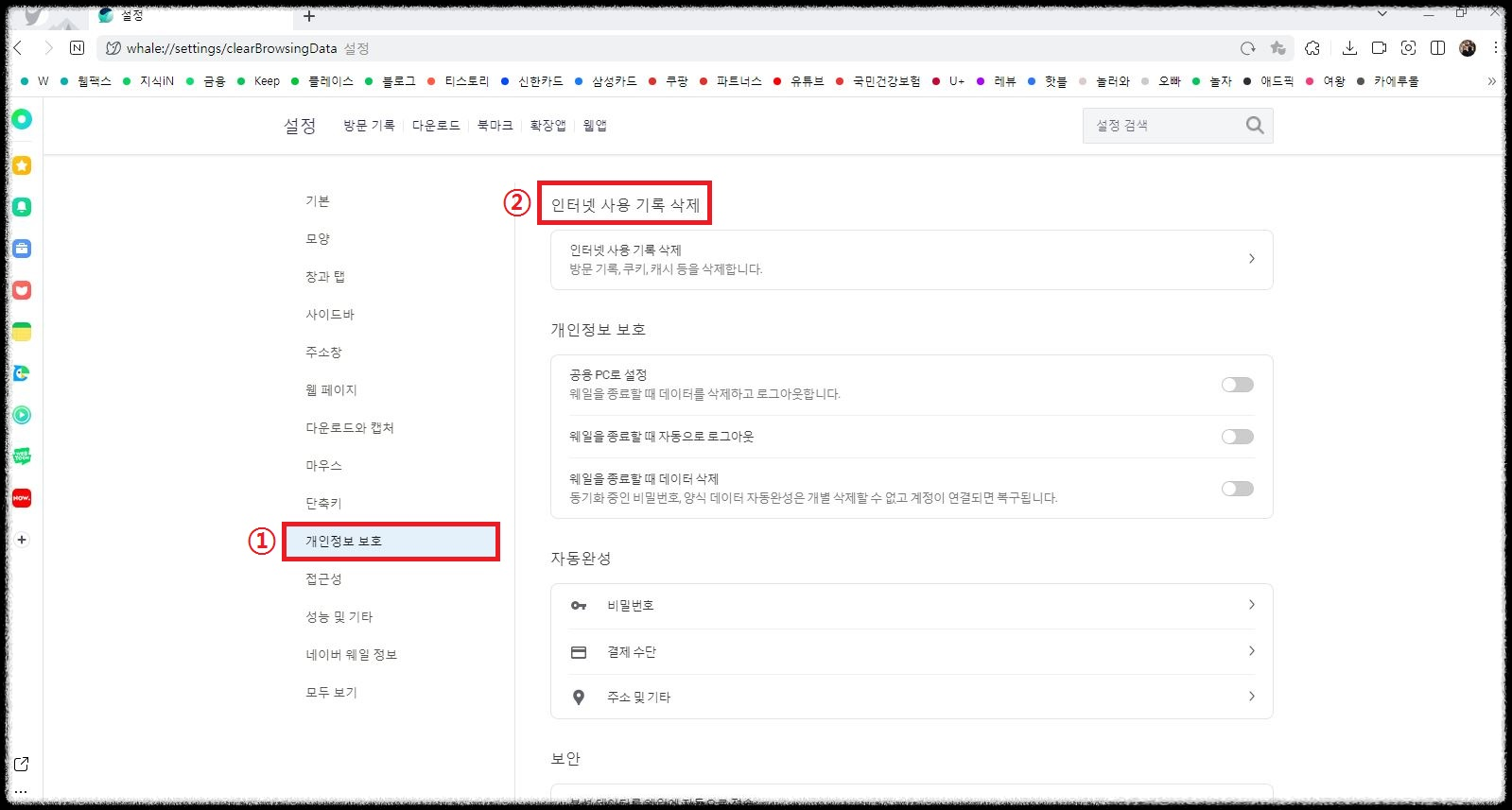Select 개인정보 보호 in settings menu
Image resolution: width=1512 pixels, height=810 pixels.
coord(391,542)
